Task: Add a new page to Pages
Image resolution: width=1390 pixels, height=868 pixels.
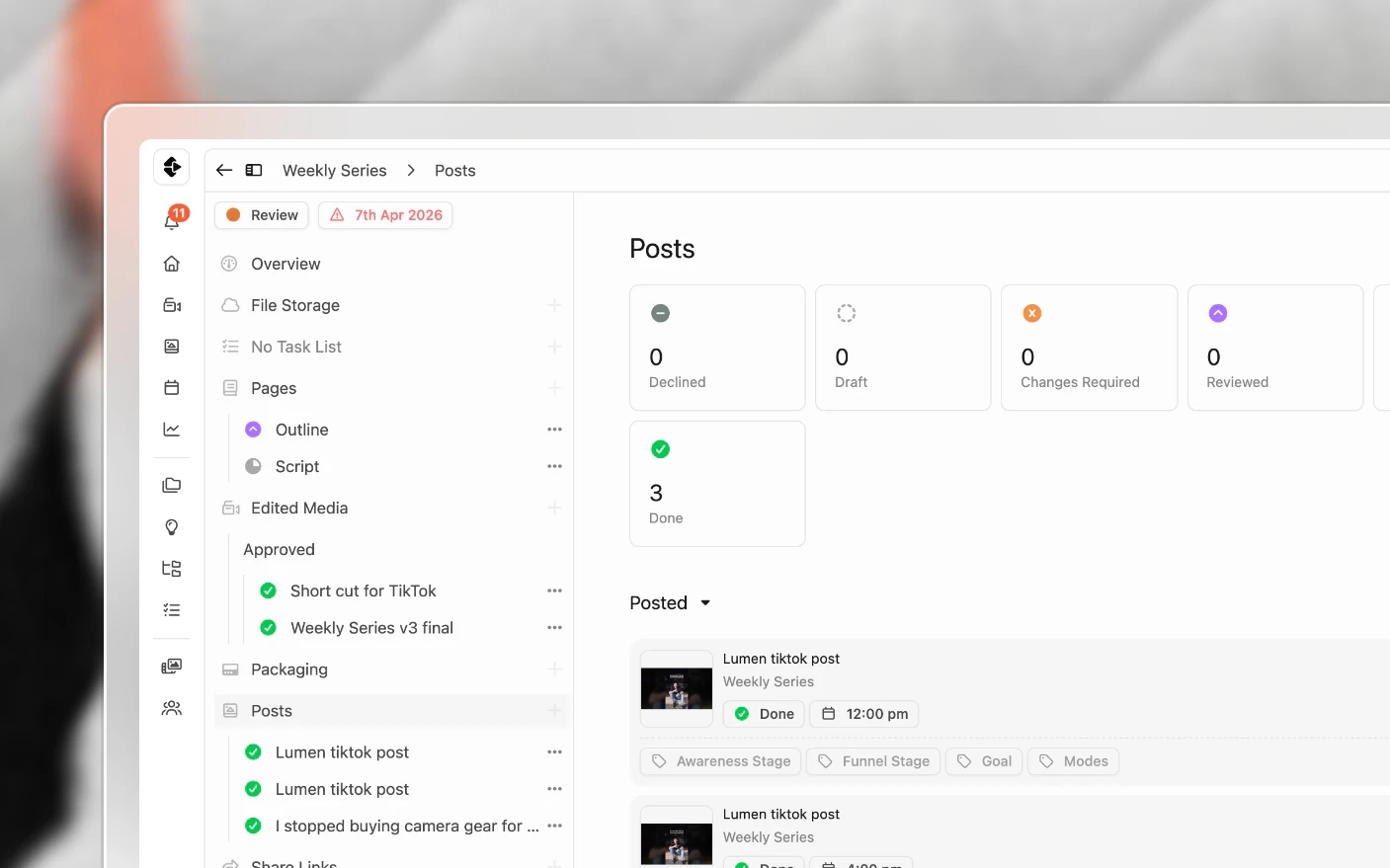Action: (x=554, y=388)
